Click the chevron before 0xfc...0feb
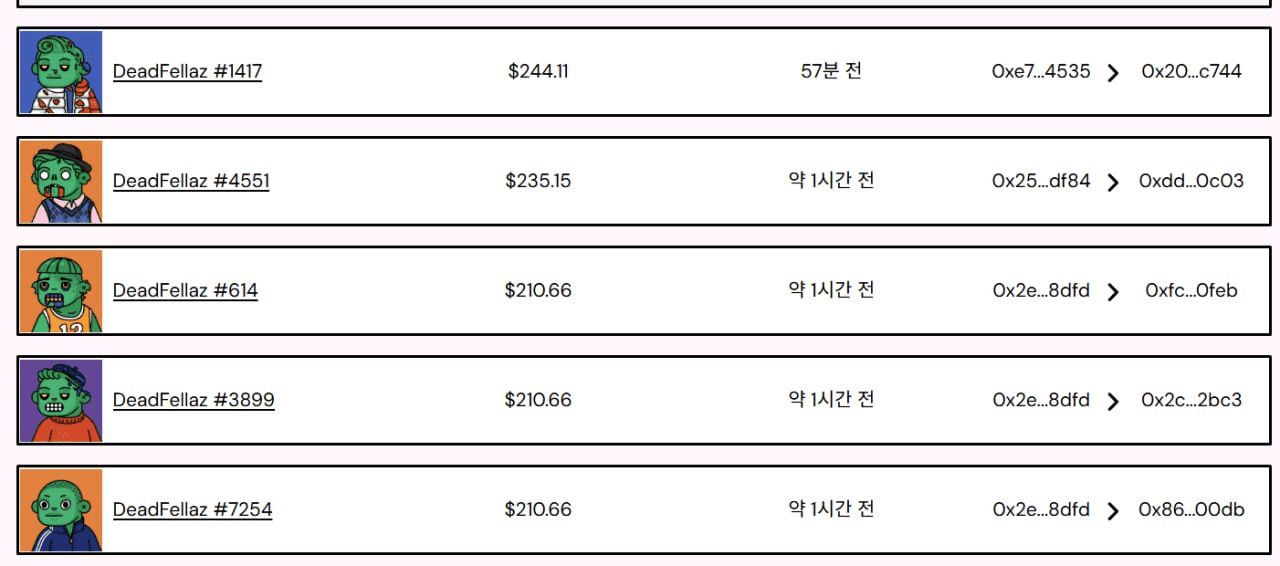 click(x=1113, y=292)
